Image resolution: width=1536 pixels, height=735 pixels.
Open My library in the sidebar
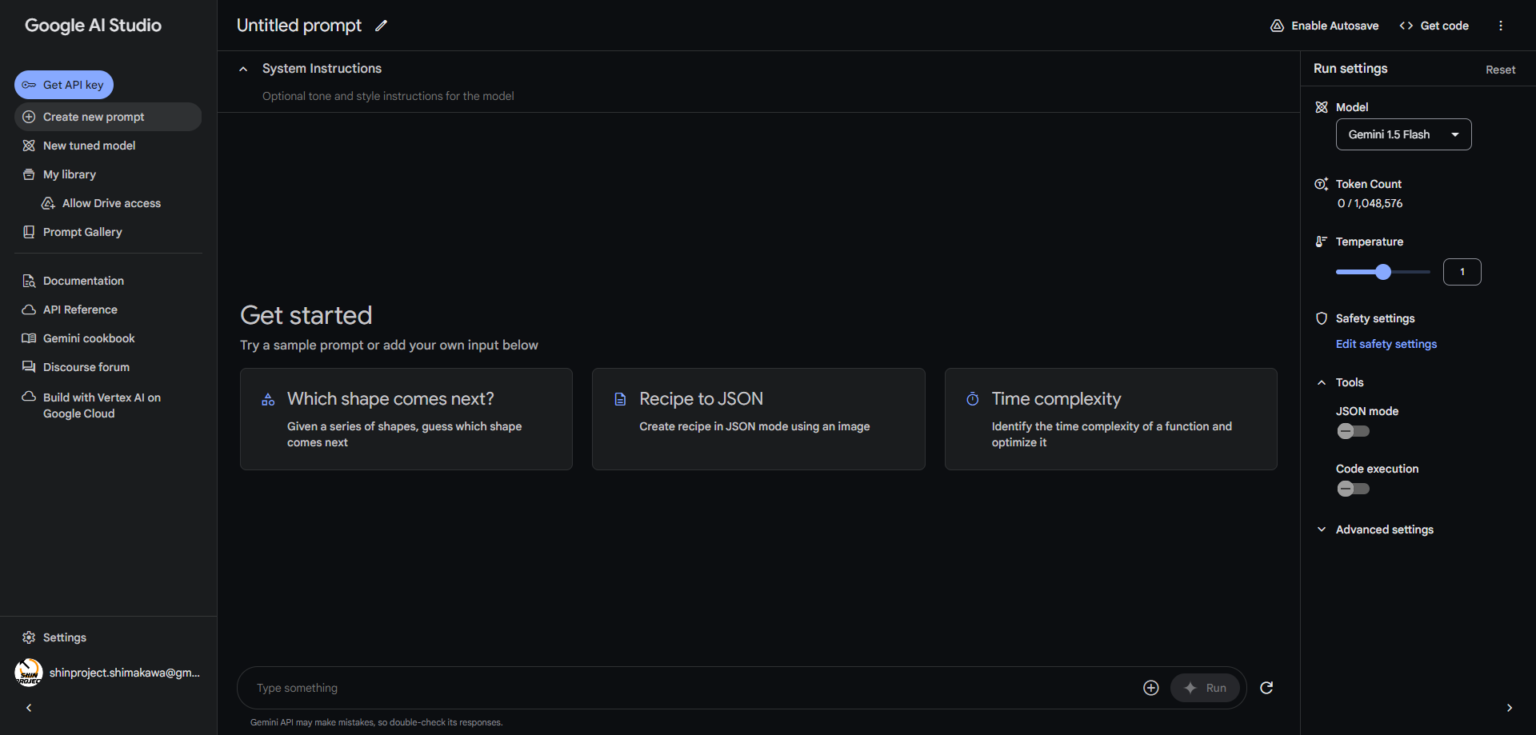pyautogui.click(x=69, y=174)
